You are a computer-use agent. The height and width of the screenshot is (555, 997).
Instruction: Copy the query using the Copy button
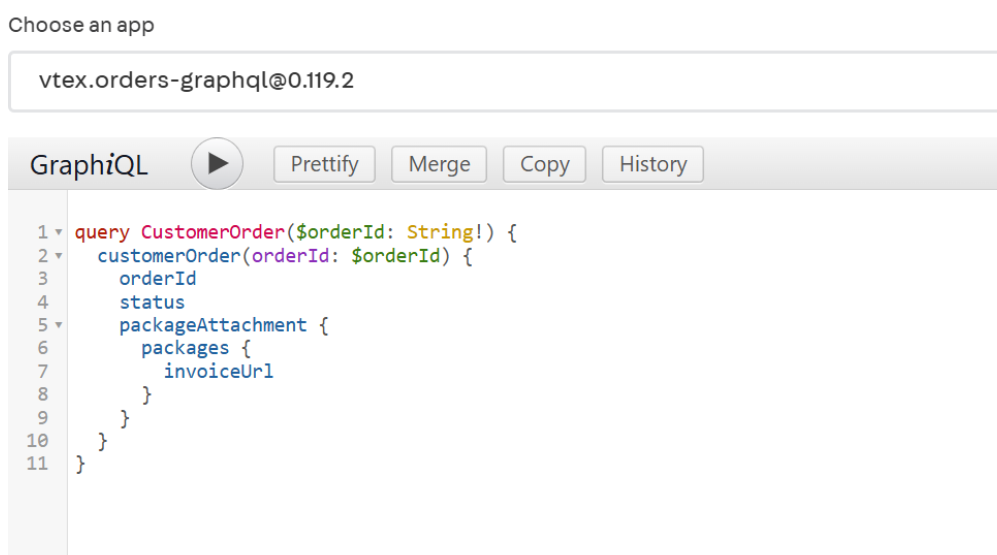click(544, 164)
